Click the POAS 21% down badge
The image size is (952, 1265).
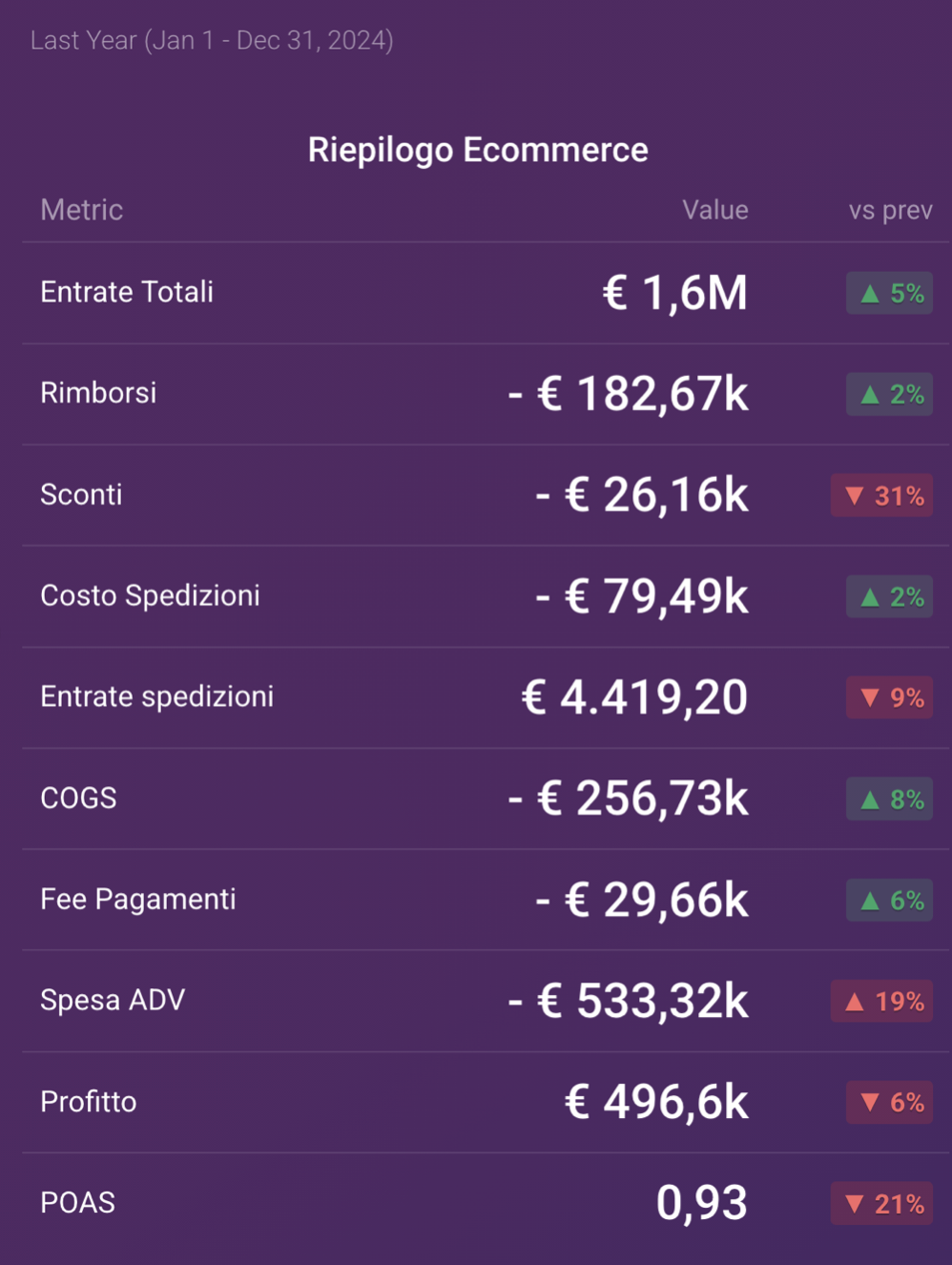(881, 1203)
